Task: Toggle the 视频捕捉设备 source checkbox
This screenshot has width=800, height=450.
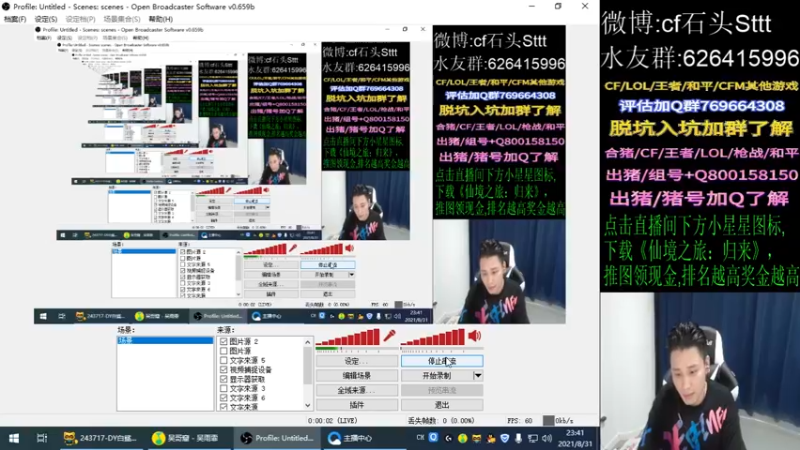Action: [x=223, y=369]
